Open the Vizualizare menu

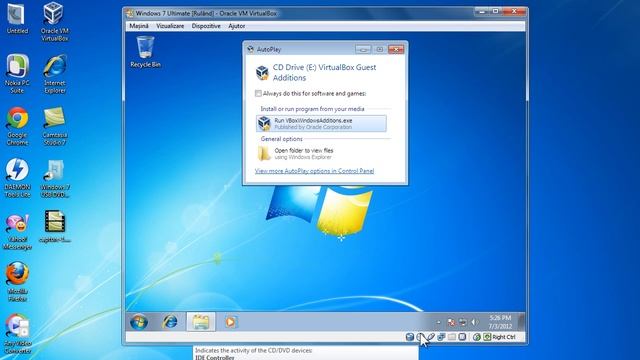[x=170, y=26]
